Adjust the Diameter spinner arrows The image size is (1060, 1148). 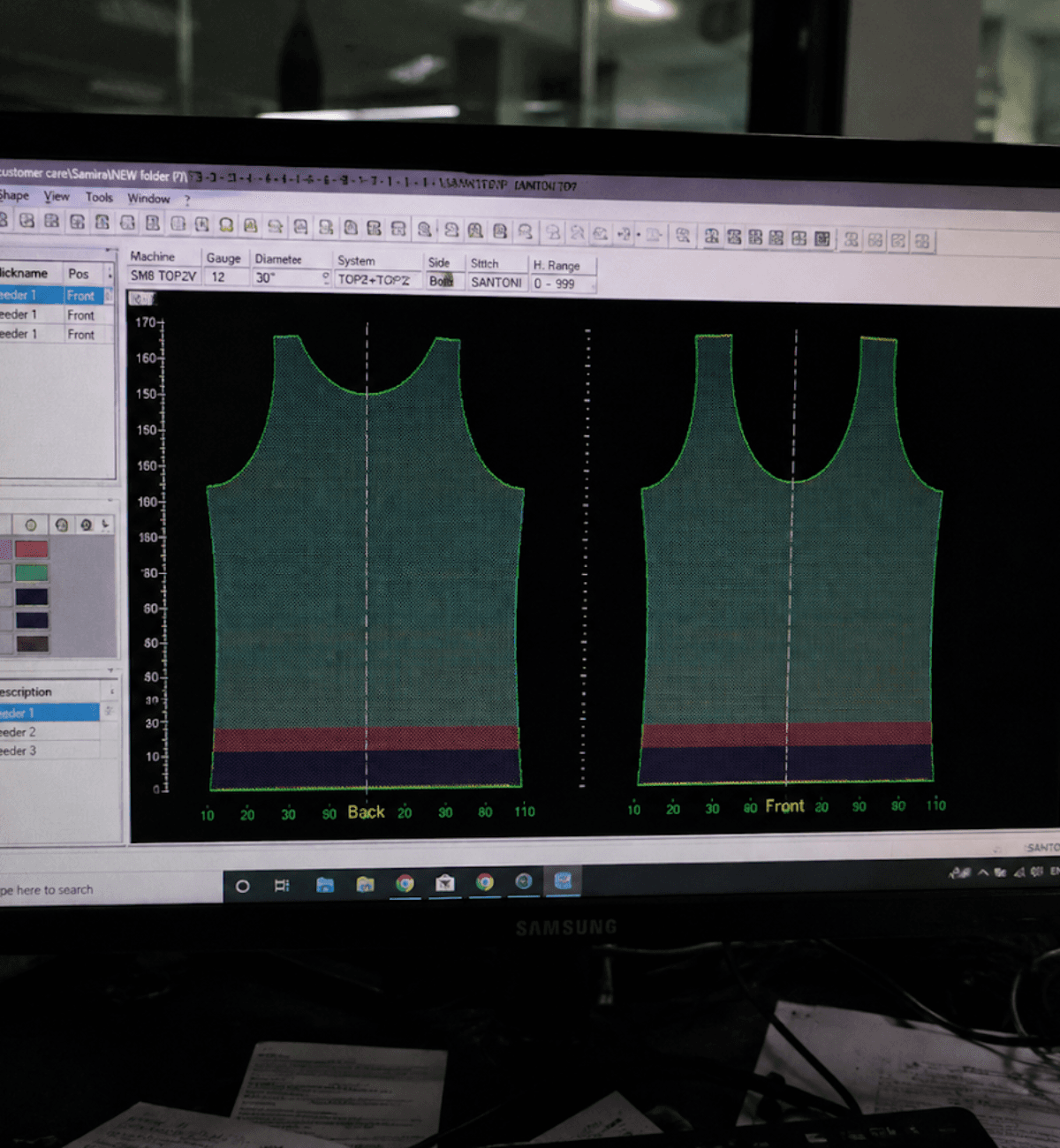click(x=325, y=278)
